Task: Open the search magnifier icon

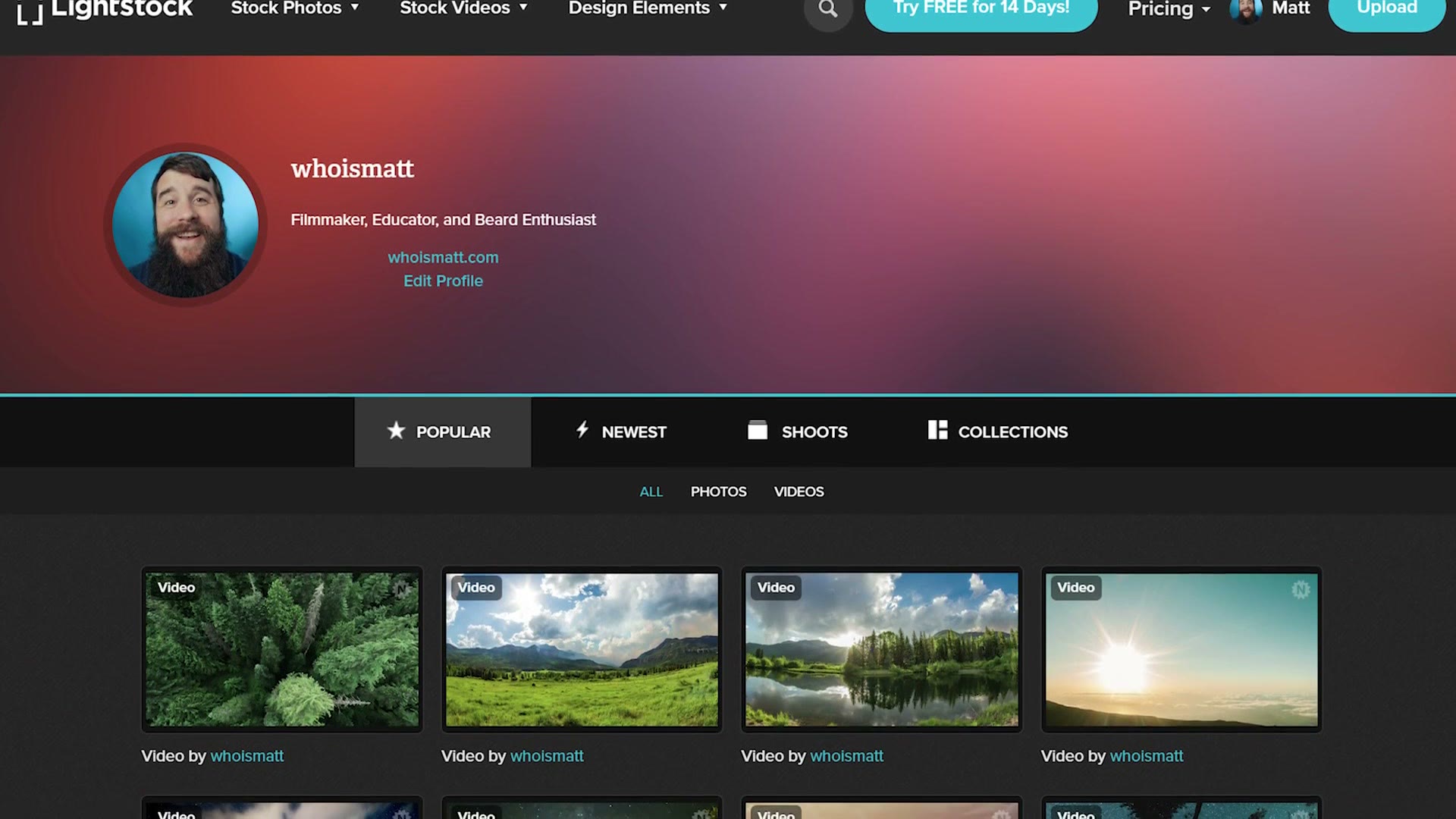Action: [828, 10]
